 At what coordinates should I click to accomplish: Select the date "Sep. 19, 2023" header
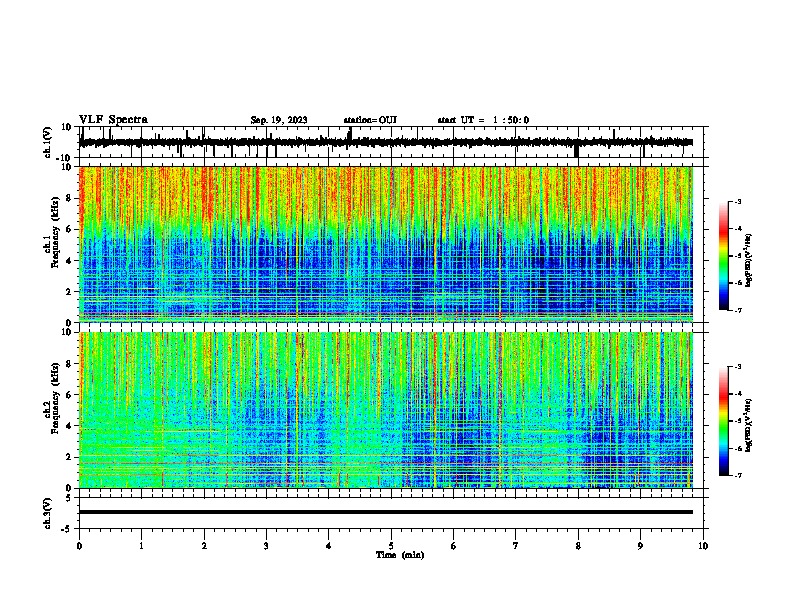click(x=279, y=120)
